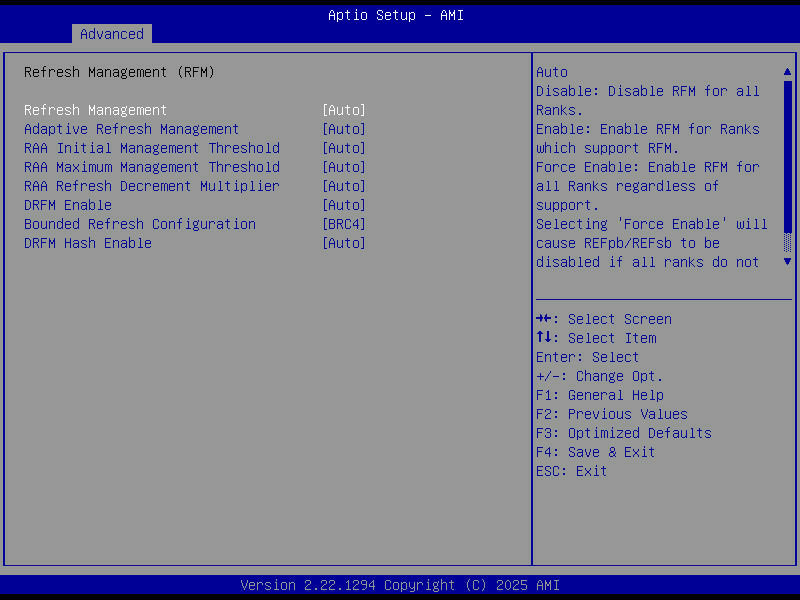This screenshot has width=800, height=600.
Task: Click the down arrow on help scrollbar
Action: (788, 261)
